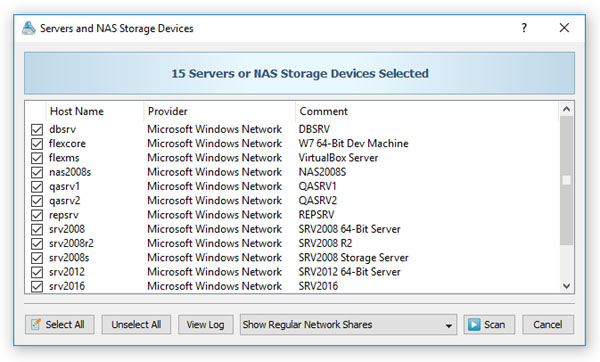Select the flexcore host name
This screenshot has height=362, width=600.
(67, 143)
